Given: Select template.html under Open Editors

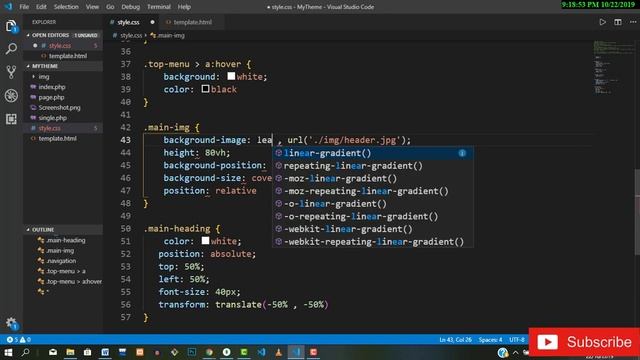Looking at the screenshot, I should [68, 56].
